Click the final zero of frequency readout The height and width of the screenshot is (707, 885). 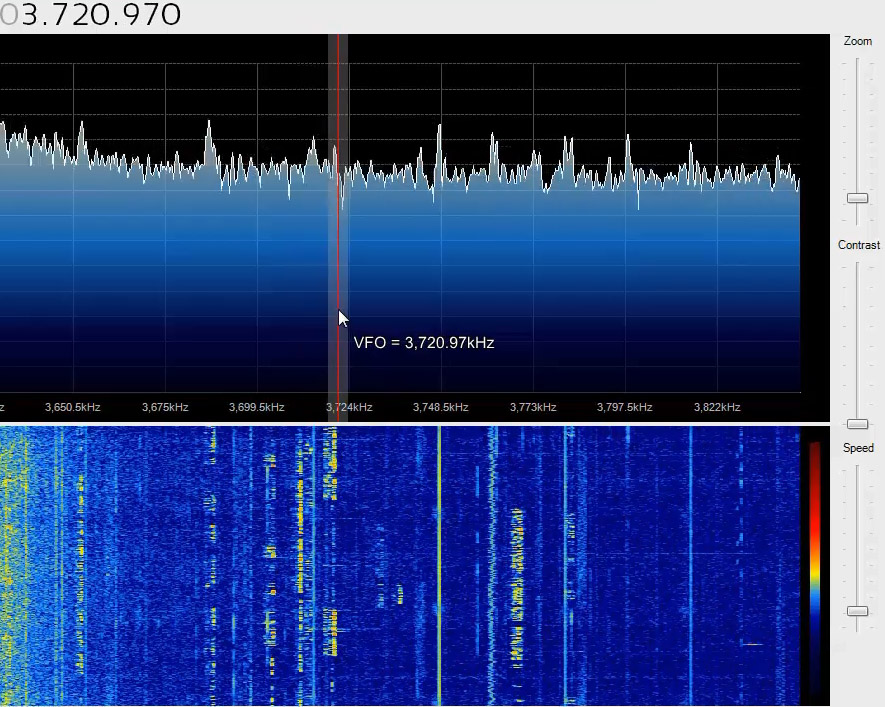click(x=170, y=15)
